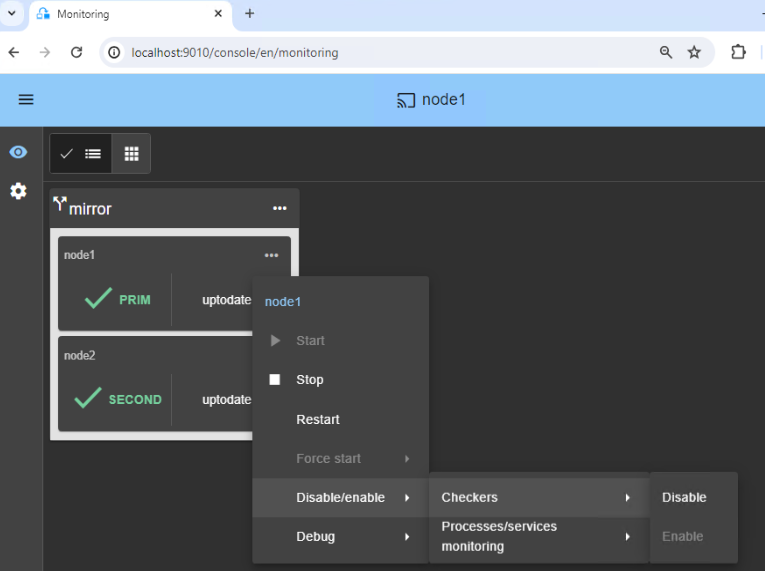Viewport: 765px width, 571px height.
Task: Expand the Disable/enable submenu
Action: [x=340, y=498]
